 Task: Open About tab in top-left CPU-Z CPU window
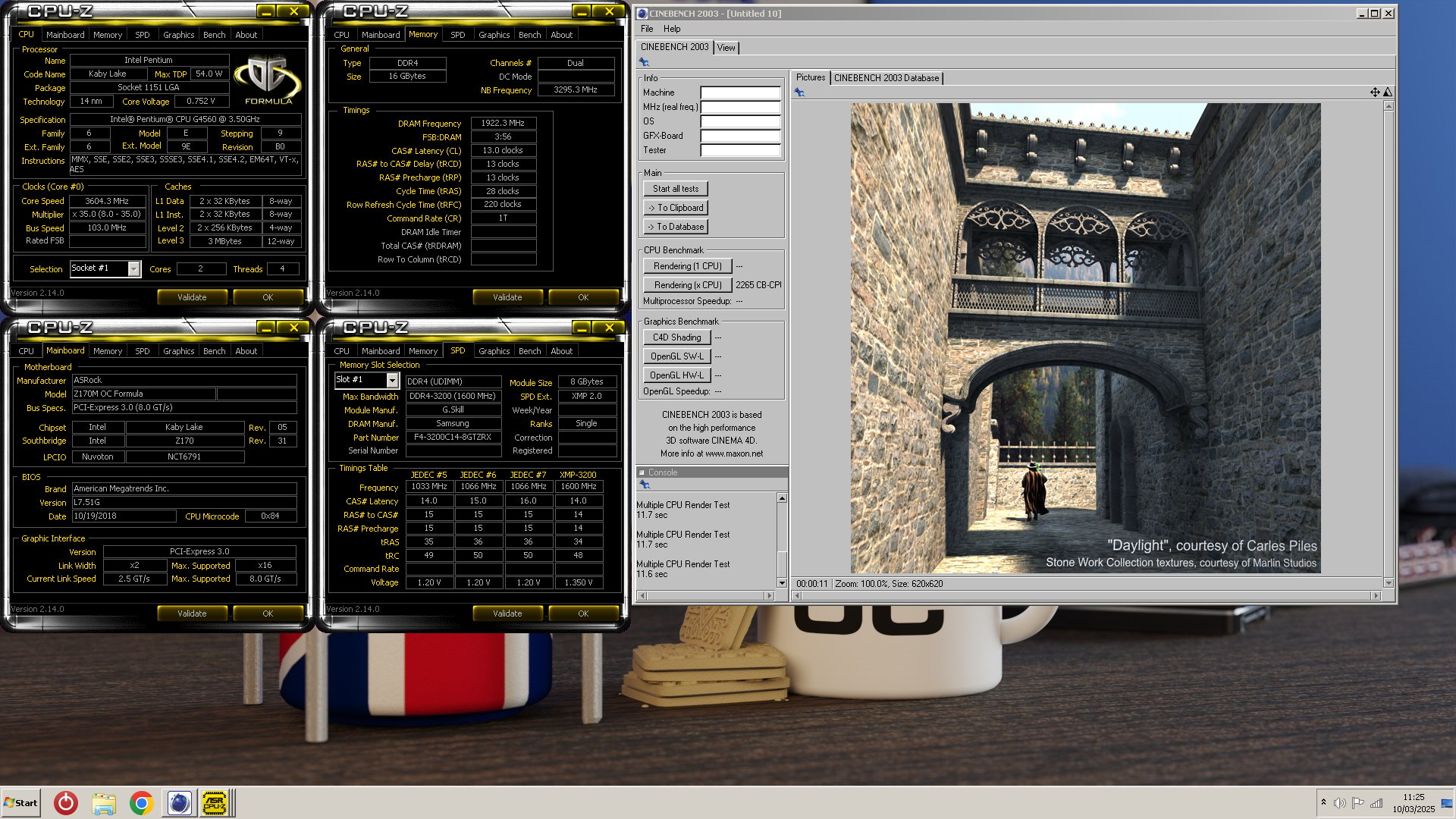[x=246, y=35]
